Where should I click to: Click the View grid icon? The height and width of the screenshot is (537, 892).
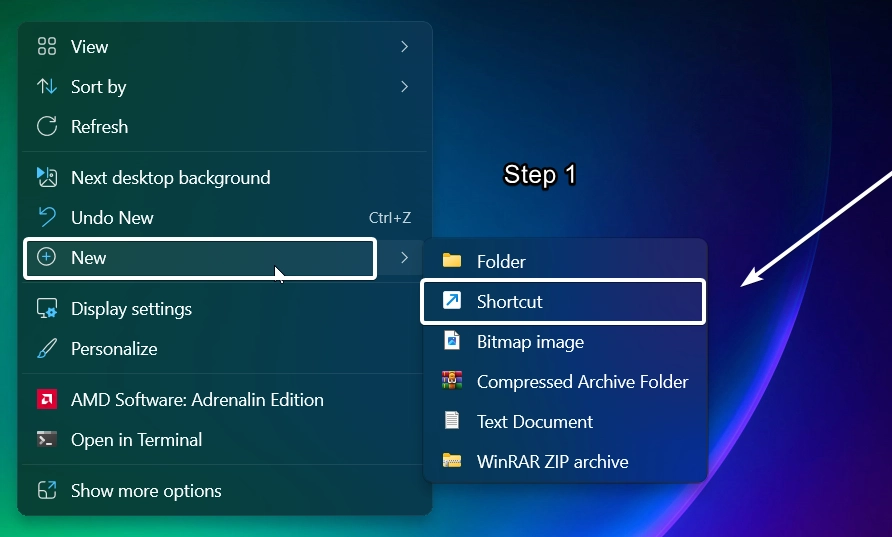tap(47, 46)
